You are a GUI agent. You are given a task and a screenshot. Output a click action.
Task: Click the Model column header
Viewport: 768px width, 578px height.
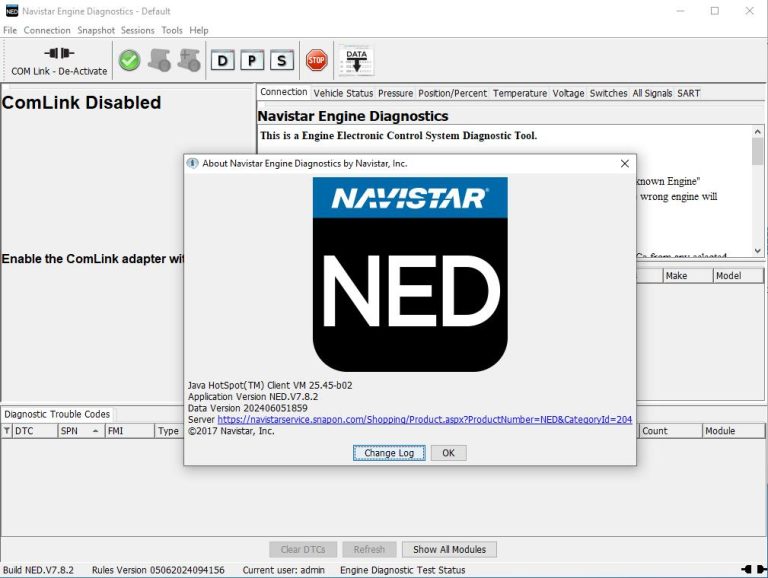coord(738,276)
